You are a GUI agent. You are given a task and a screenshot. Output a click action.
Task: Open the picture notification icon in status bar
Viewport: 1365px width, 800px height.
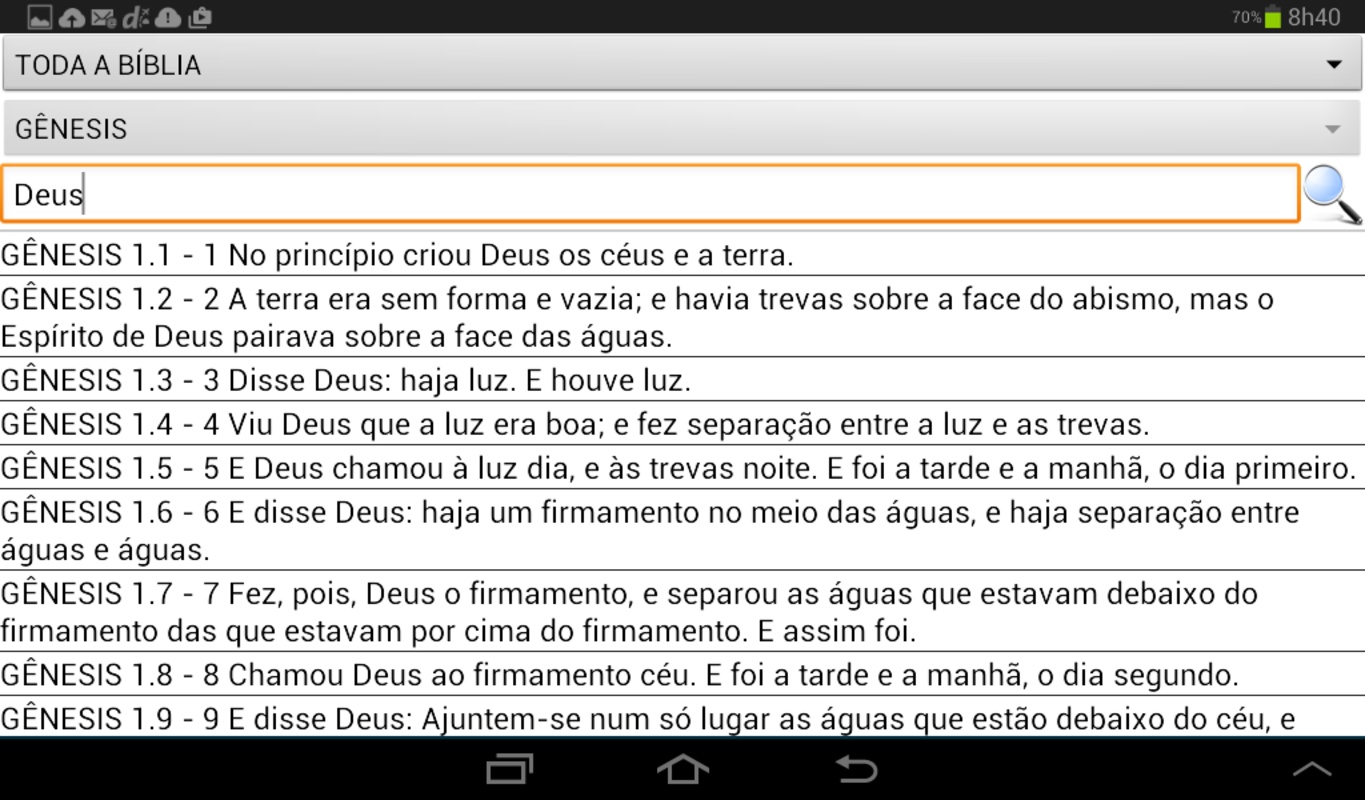click(39, 17)
